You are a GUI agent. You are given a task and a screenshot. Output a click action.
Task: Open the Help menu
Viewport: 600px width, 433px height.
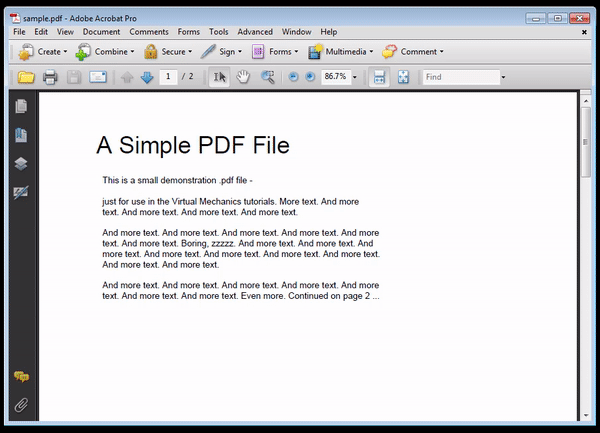coord(329,32)
